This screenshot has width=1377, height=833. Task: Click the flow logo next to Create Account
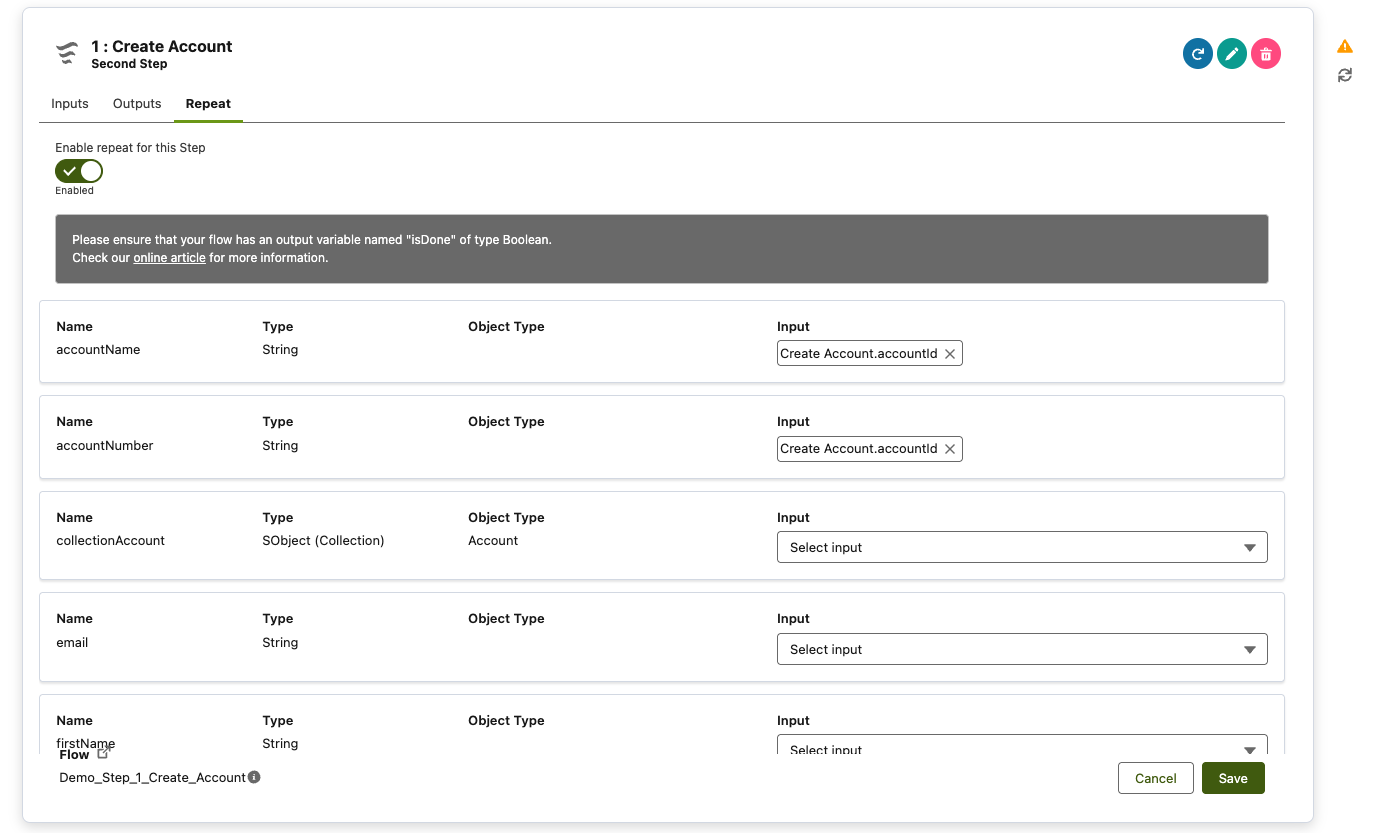67,54
